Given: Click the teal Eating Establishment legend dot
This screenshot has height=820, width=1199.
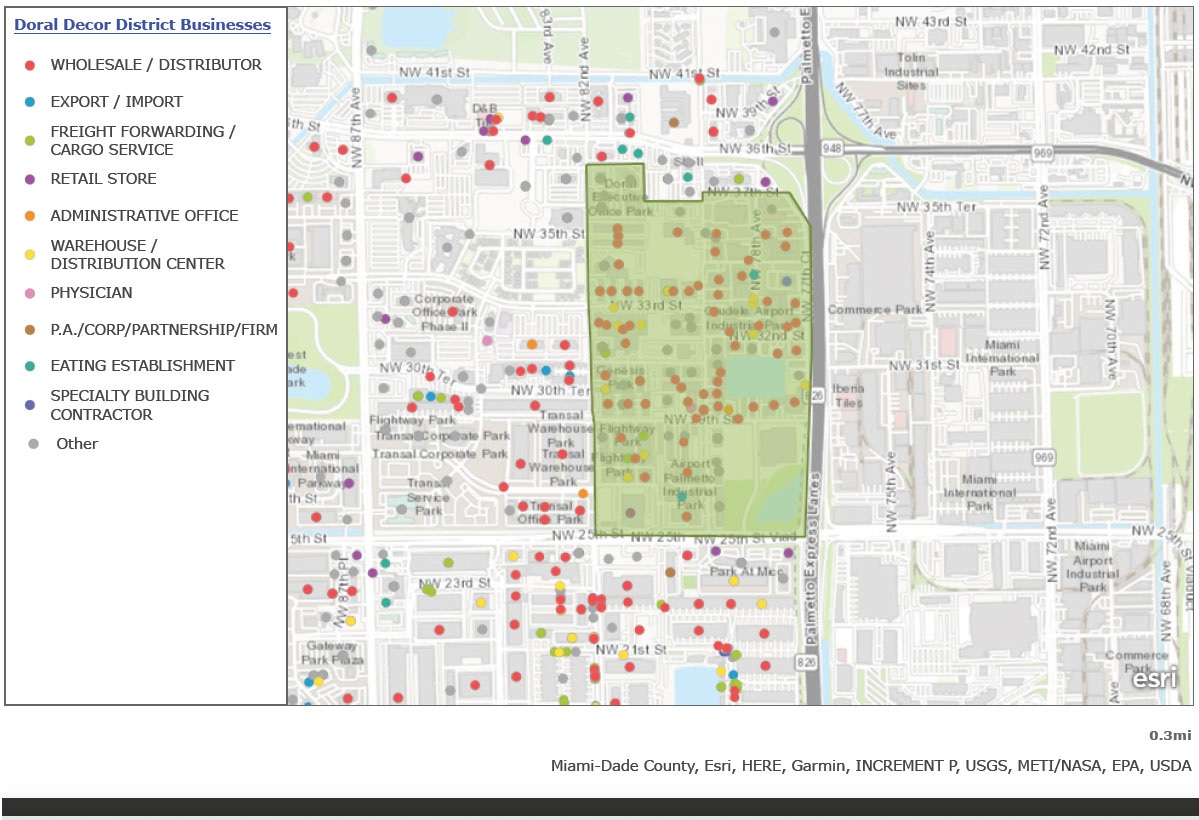Looking at the screenshot, I should [x=30, y=366].
